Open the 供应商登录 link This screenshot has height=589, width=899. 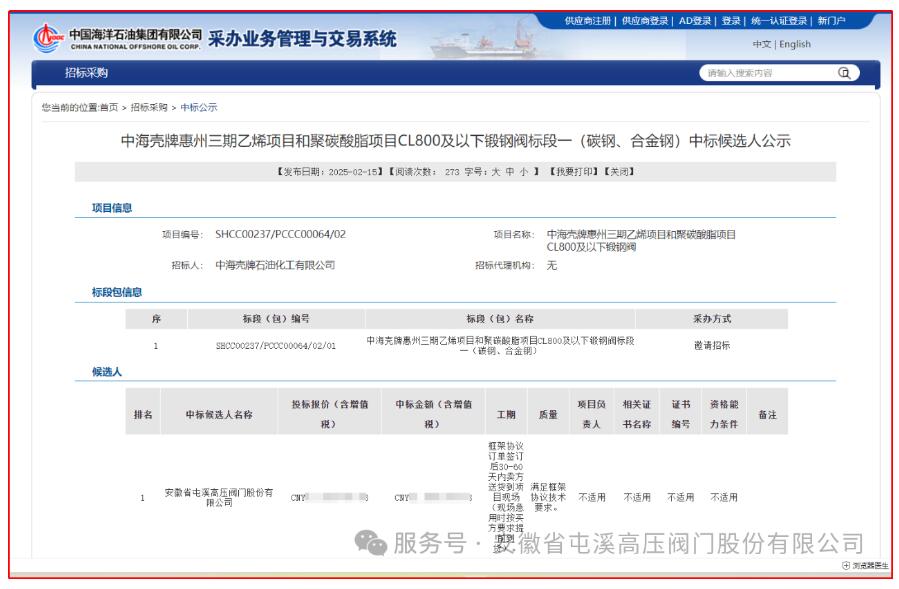pos(645,21)
